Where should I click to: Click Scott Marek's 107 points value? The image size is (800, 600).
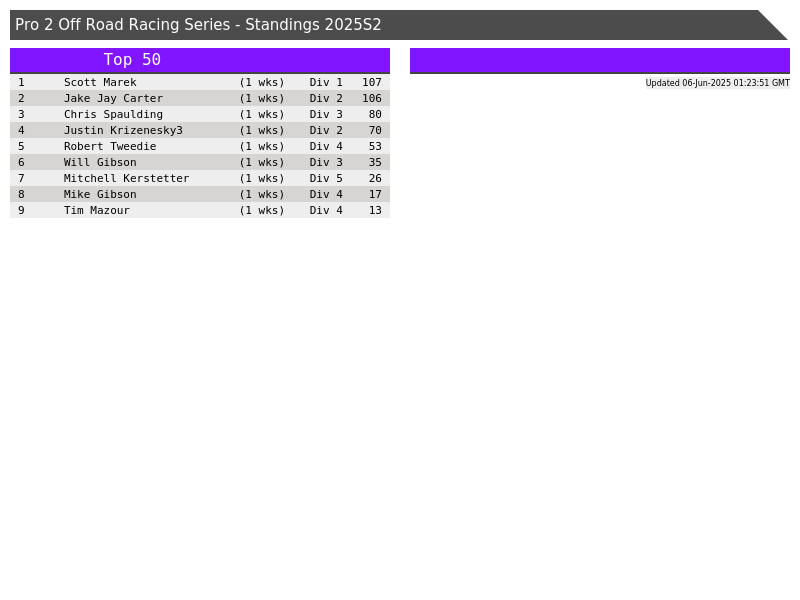coord(371,83)
